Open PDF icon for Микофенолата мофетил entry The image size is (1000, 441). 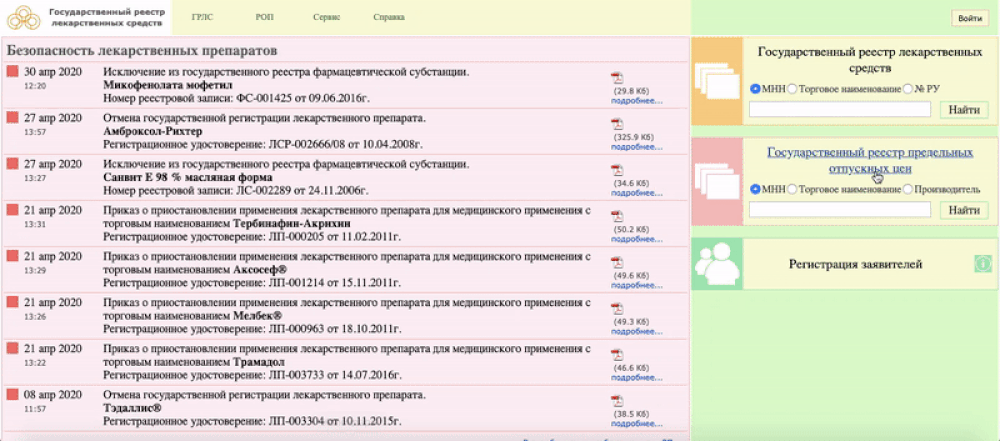(617, 78)
